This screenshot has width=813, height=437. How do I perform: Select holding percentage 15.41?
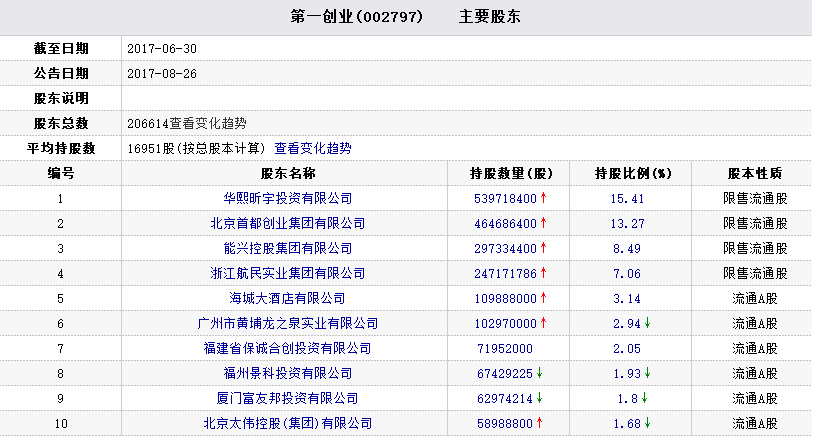(x=627, y=199)
